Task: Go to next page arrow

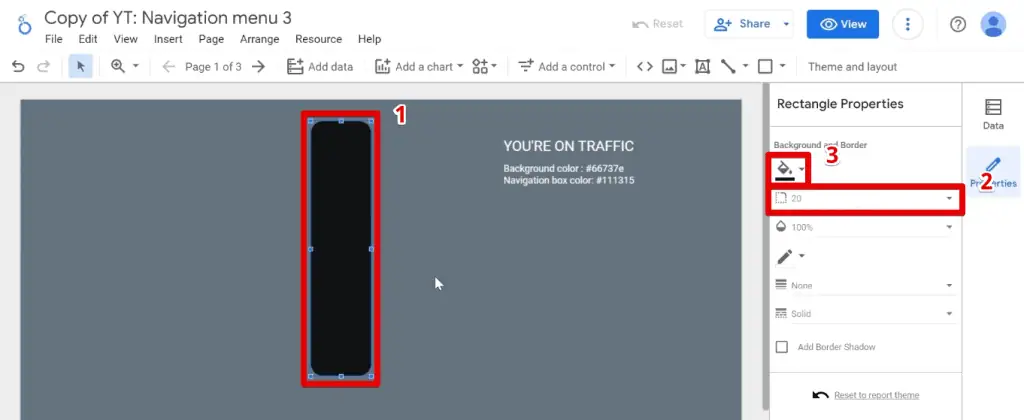Action: click(x=259, y=67)
